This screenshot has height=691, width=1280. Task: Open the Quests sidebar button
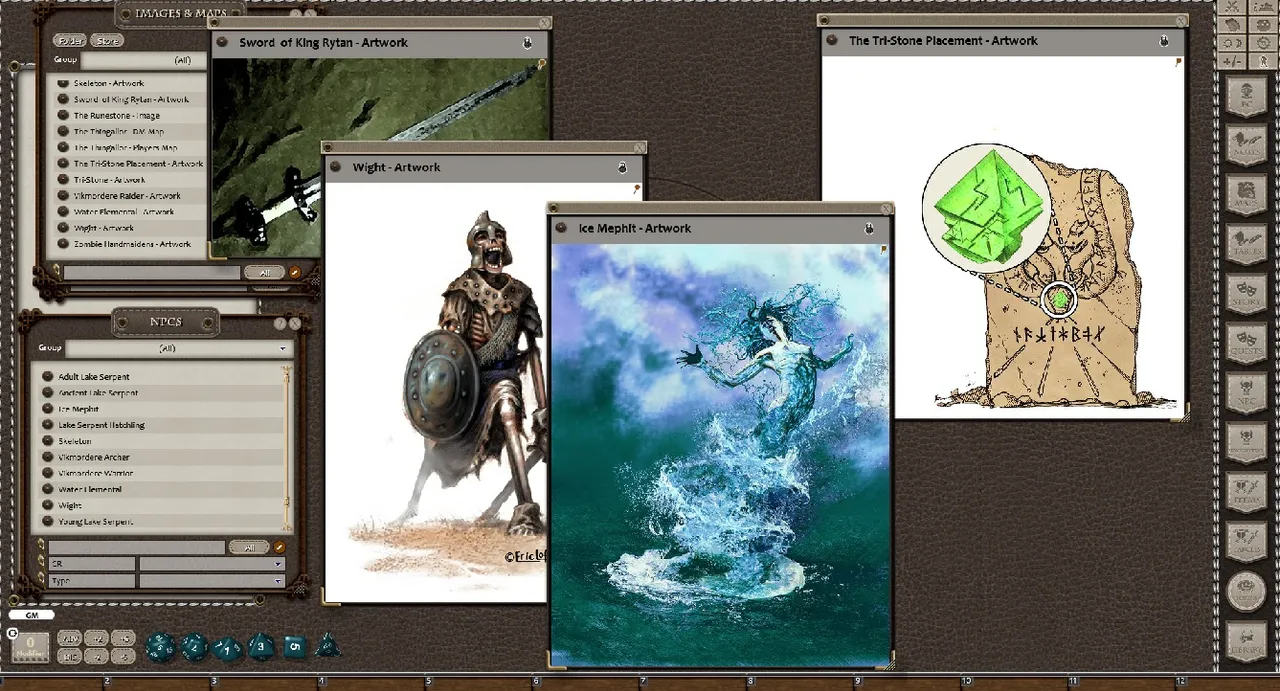[1246, 341]
